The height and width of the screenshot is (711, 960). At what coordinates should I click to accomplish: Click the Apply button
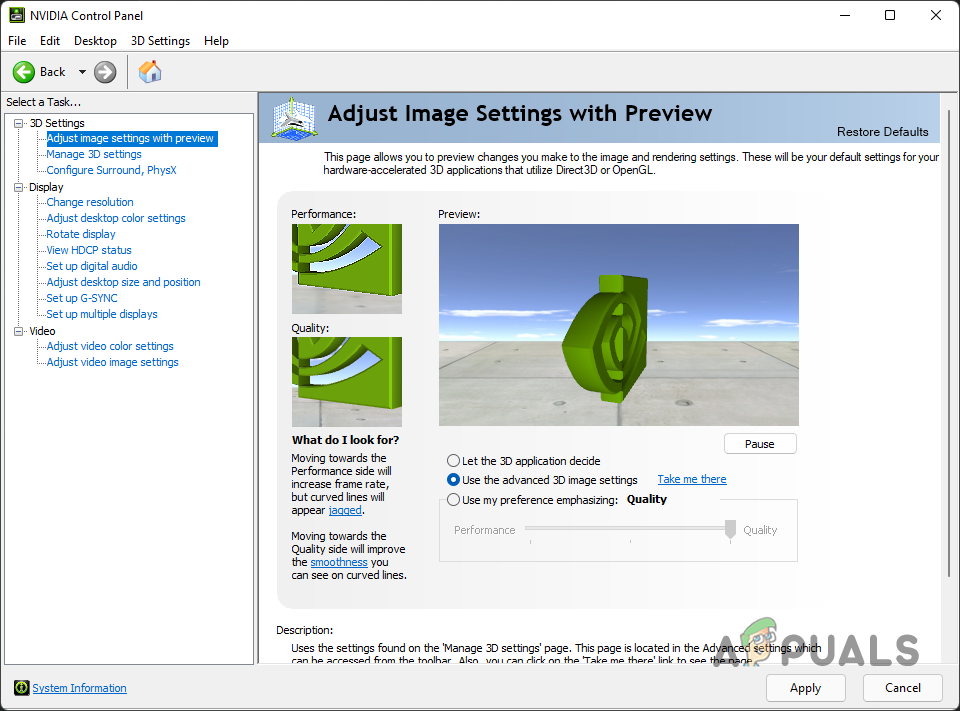(x=806, y=688)
